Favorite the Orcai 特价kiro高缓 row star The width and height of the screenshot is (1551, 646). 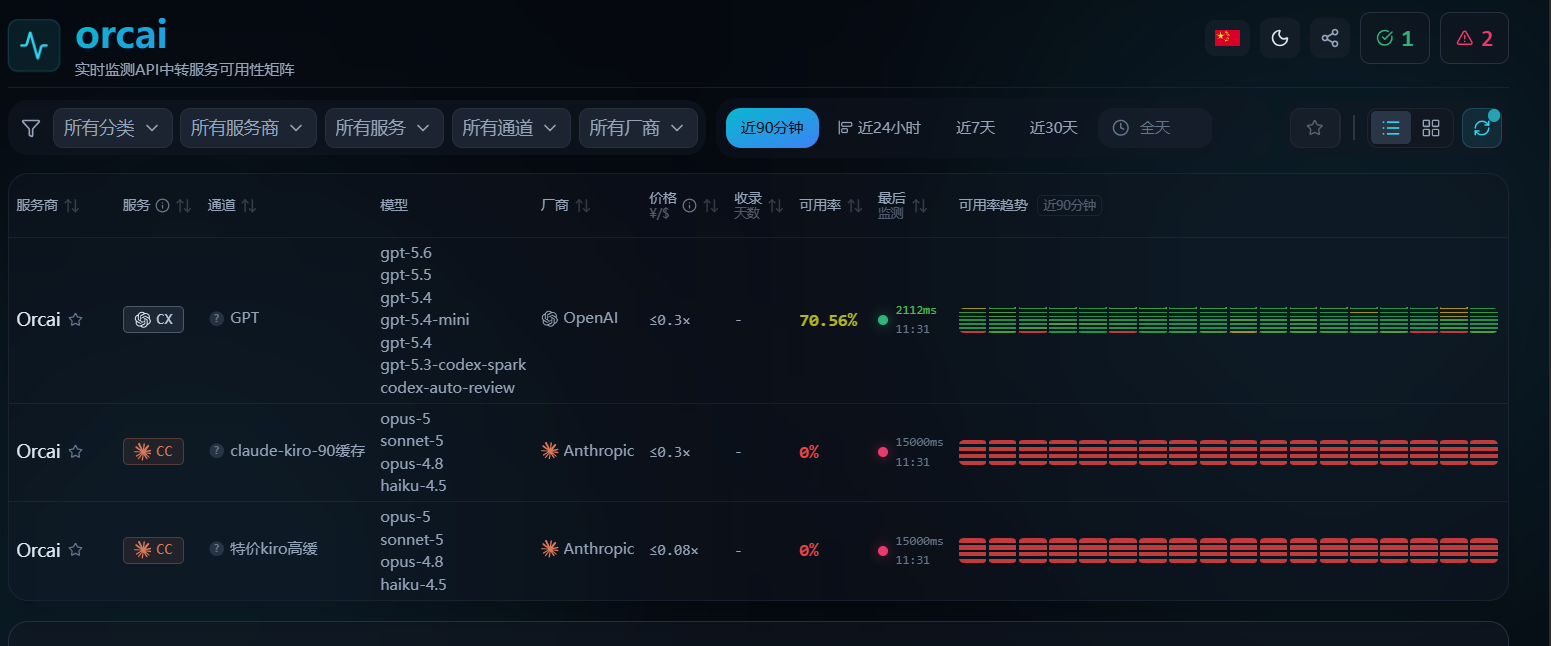point(76,550)
